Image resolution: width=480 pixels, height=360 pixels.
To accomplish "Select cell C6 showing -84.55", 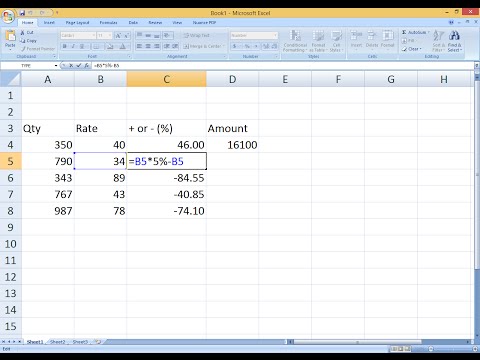I will pos(166,178).
